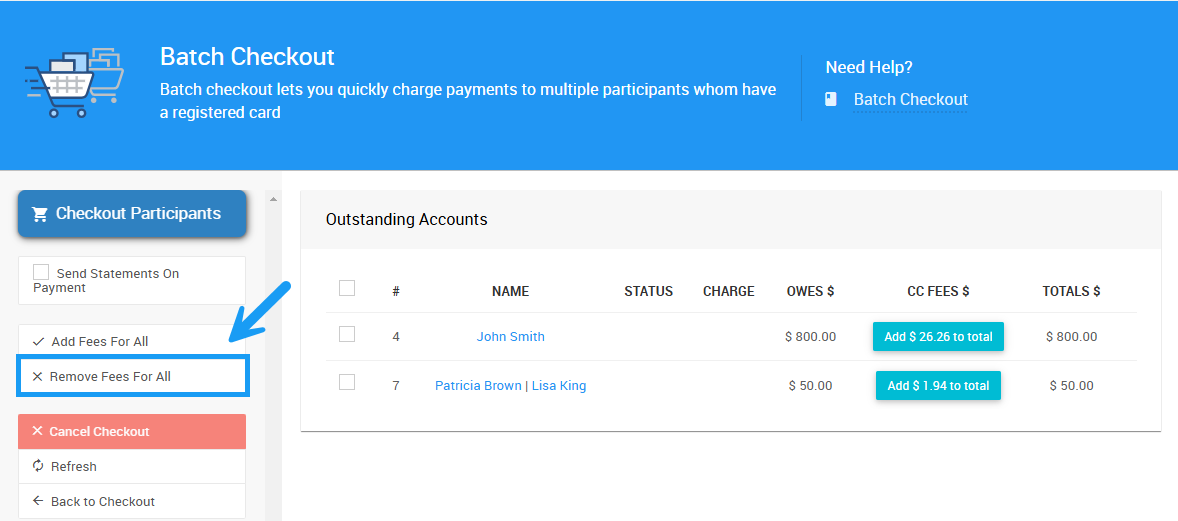Open John Smith's account link

point(510,337)
